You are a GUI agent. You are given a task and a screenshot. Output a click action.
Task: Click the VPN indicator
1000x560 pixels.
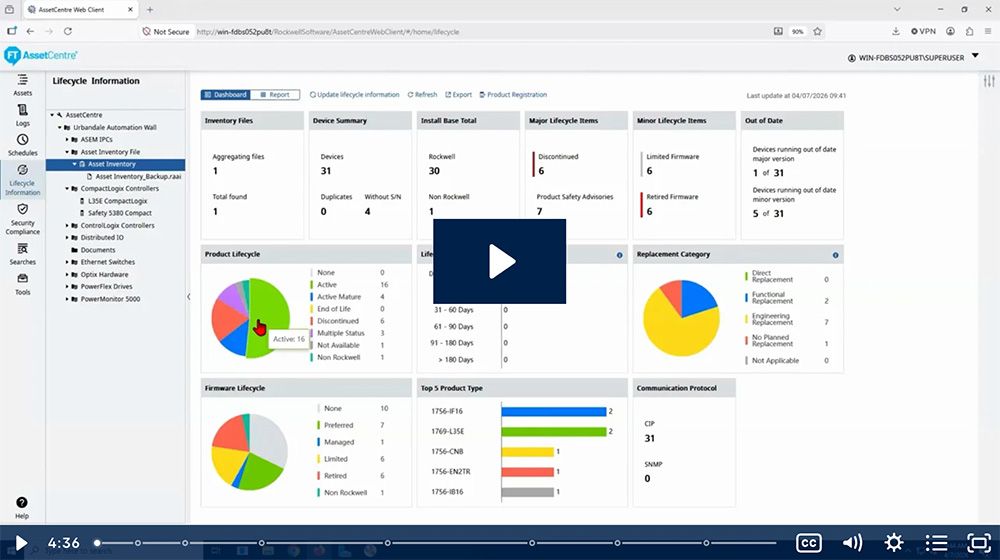923,31
